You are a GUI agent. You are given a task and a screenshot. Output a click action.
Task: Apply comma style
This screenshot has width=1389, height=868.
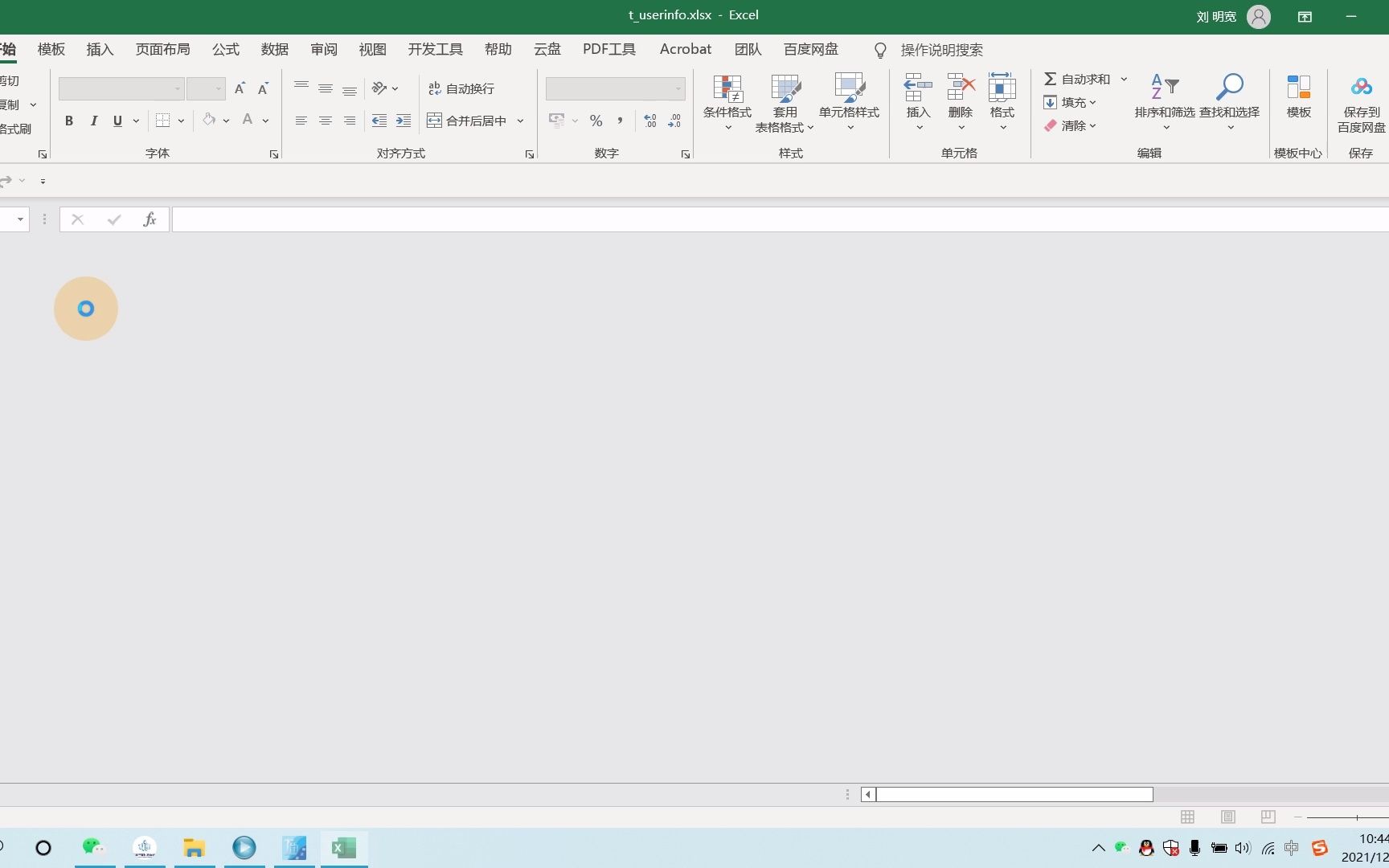[x=620, y=121]
